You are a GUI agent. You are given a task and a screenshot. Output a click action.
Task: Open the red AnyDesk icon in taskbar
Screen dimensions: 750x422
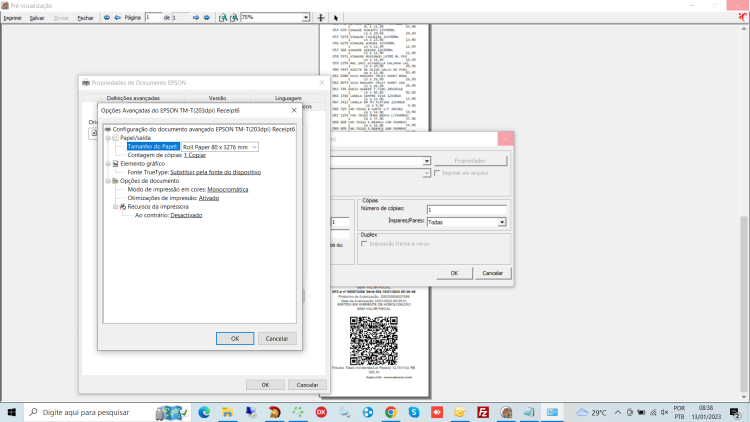[x=437, y=412]
